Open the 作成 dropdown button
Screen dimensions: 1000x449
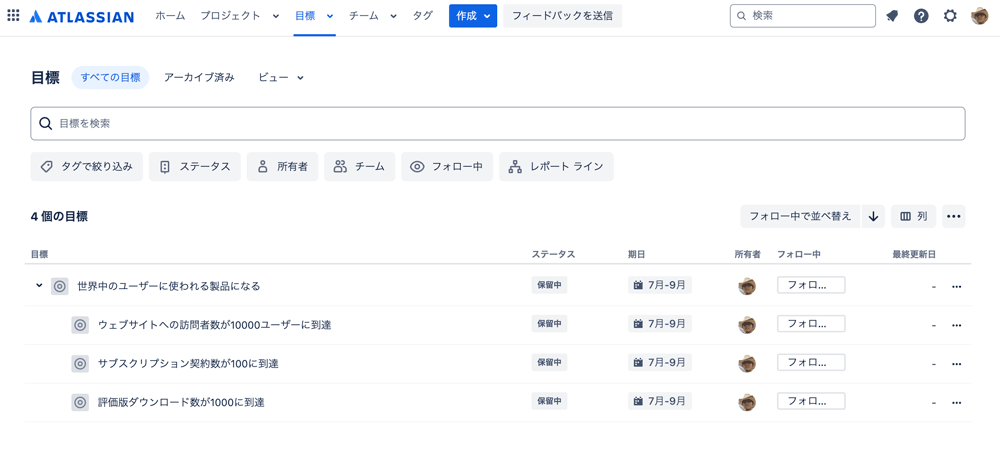(x=473, y=16)
